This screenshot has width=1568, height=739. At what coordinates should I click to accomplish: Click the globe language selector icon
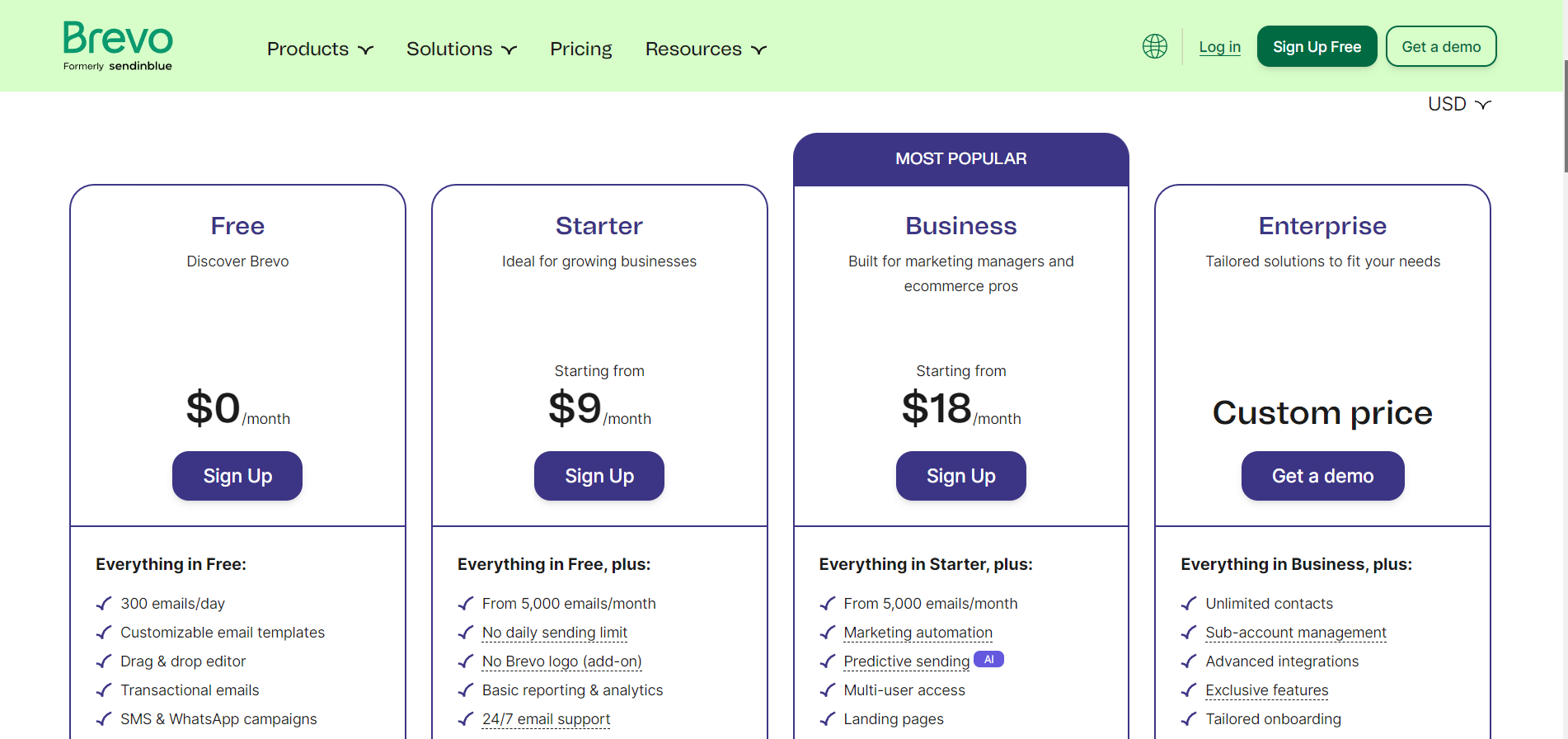1154,46
